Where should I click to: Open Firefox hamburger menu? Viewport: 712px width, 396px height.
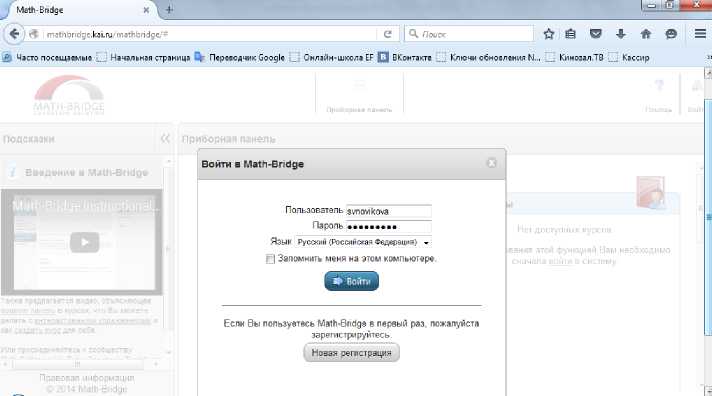(x=700, y=34)
